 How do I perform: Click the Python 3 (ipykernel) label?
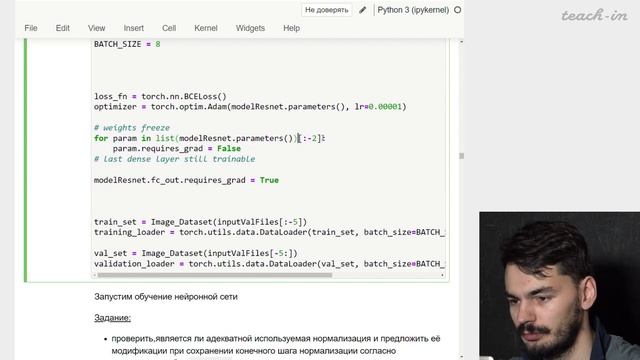pos(413,10)
